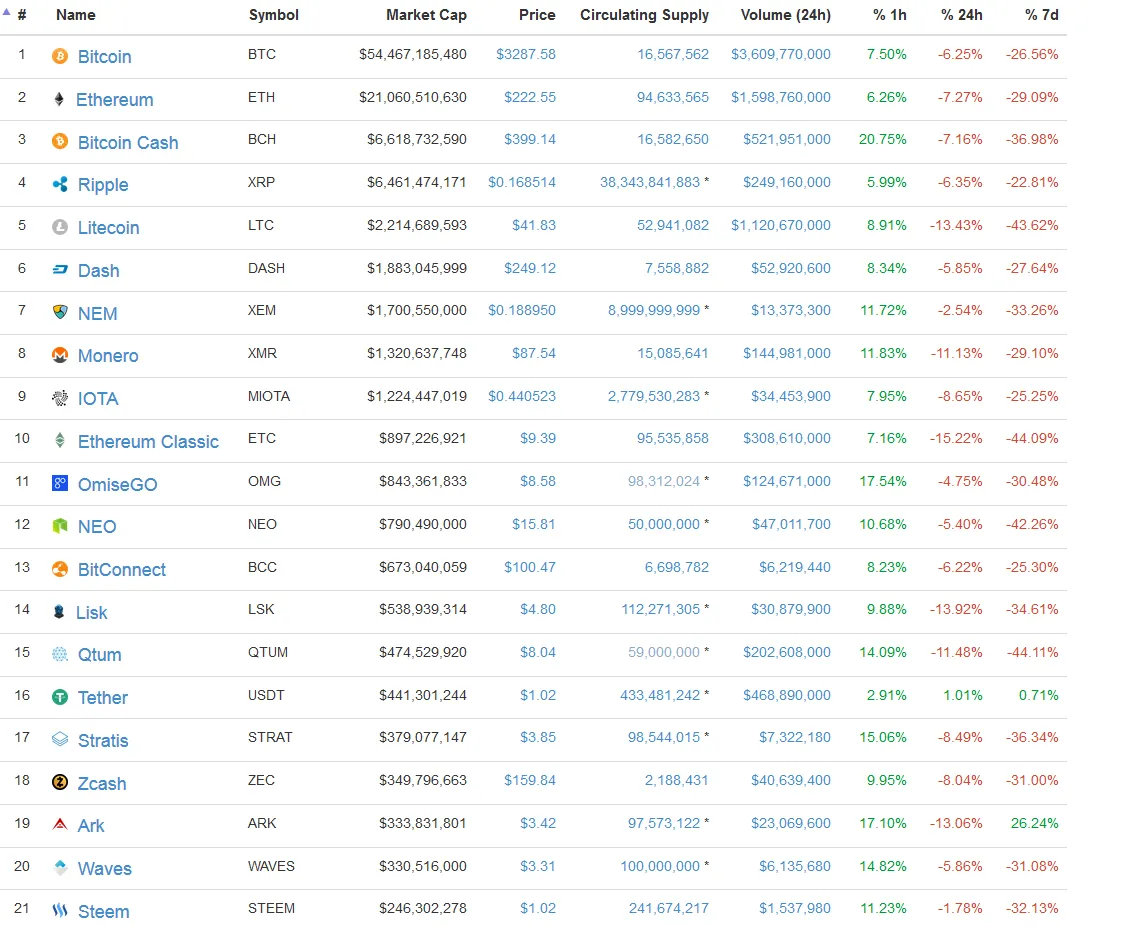Screen dimensions: 1128x931
Task: Open the Ripple name link
Action: (103, 185)
